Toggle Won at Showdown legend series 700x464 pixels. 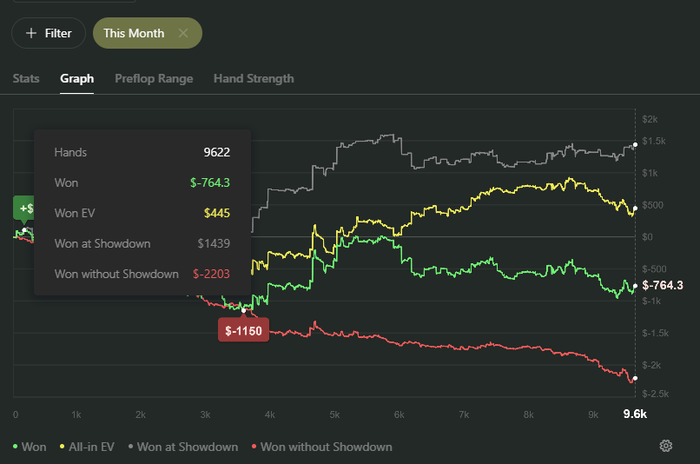point(183,447)
